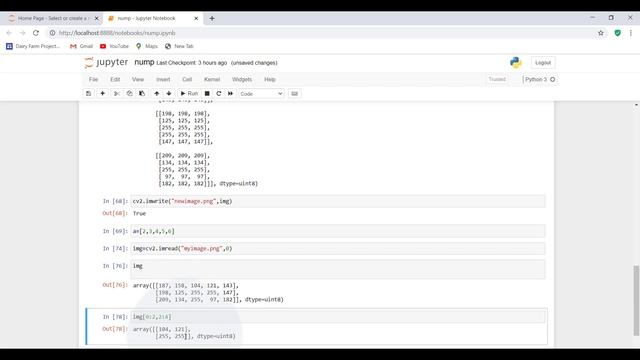Viewport: 640px width, 360px height.
Task: Close the nump Jupyter Notebook tab
Action: pyautogui.click(x=196, y=18)
